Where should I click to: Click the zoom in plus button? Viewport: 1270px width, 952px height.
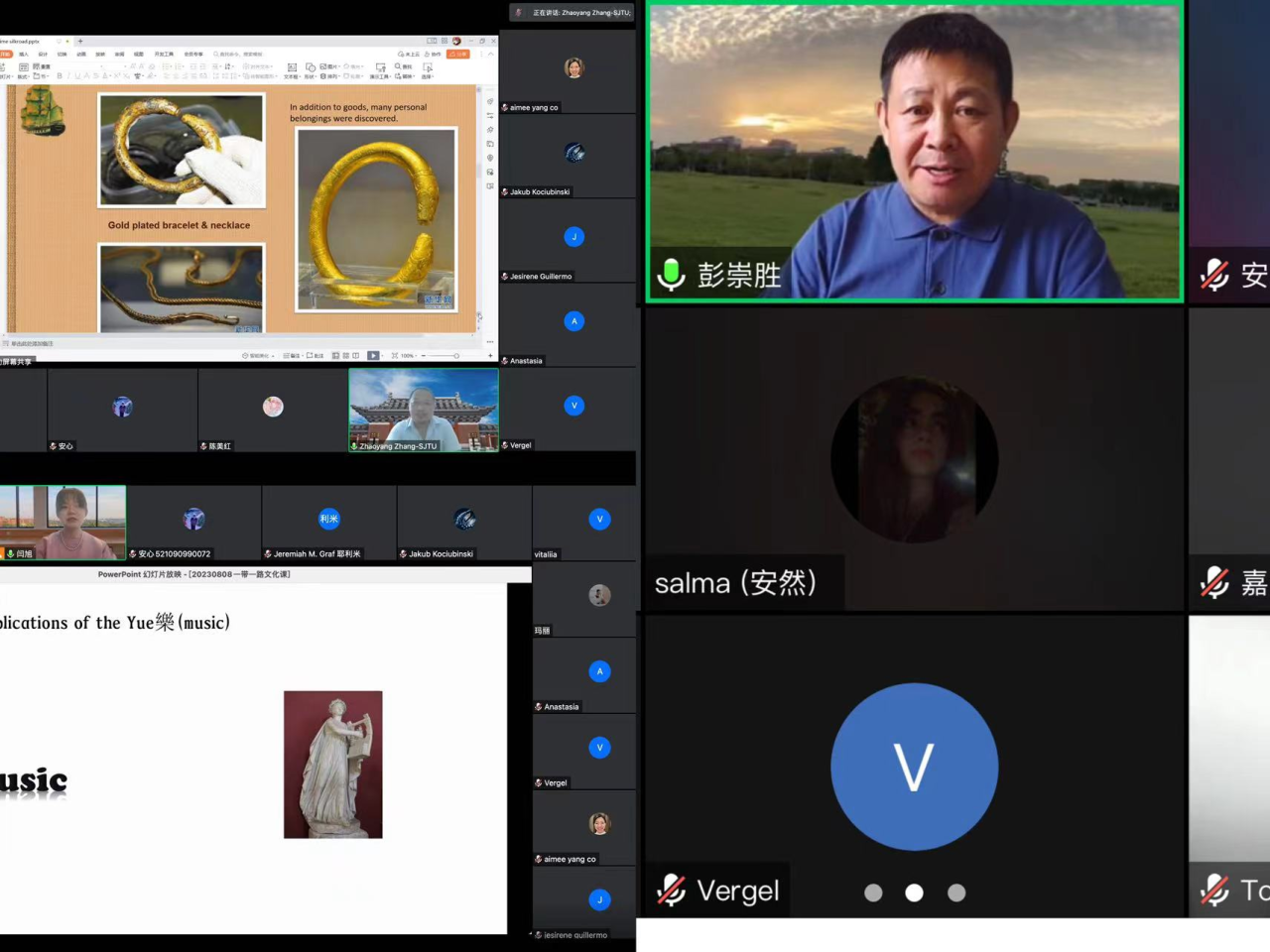(x=490, y=355)
